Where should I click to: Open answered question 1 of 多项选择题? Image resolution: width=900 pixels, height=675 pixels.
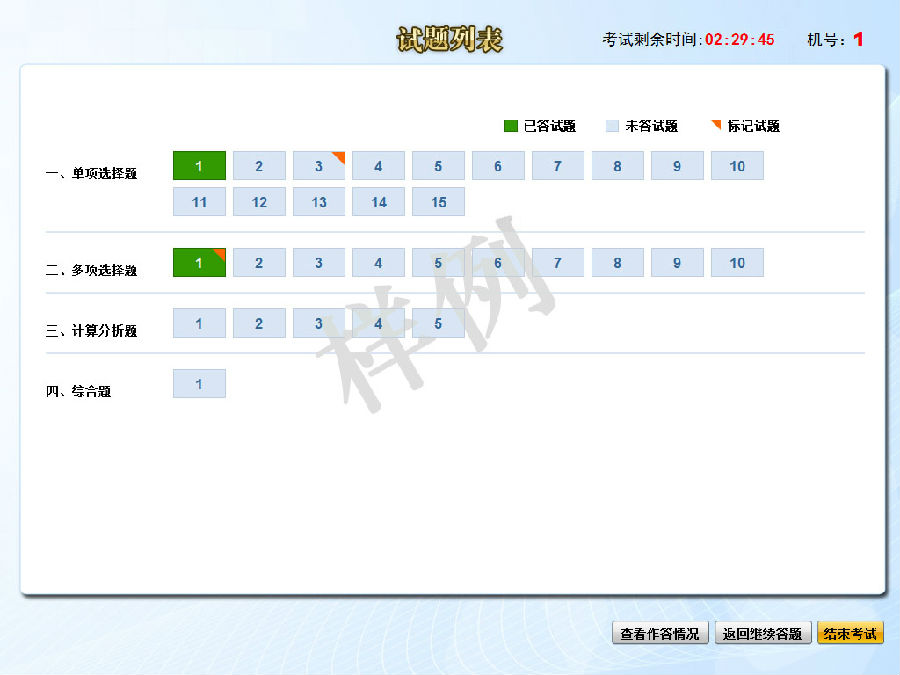[199, 262]
